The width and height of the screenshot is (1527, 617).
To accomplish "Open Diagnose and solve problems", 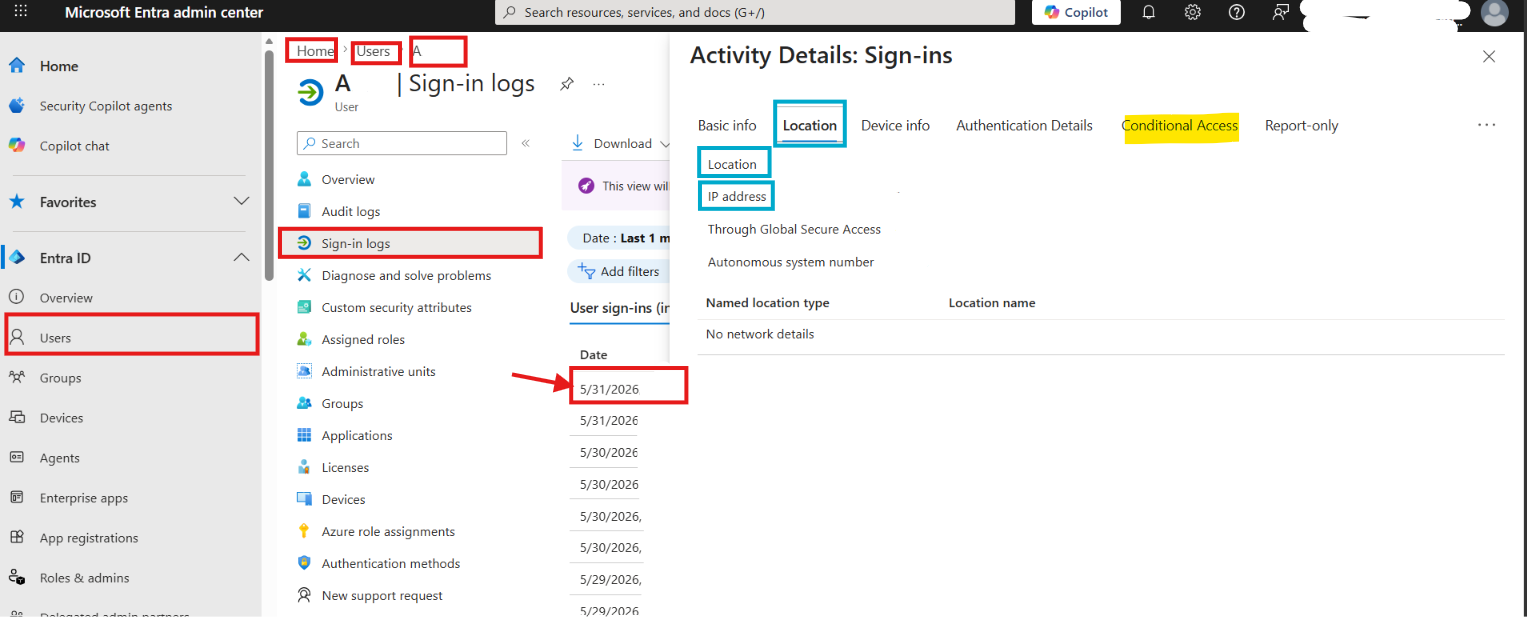I will [406, 276].
